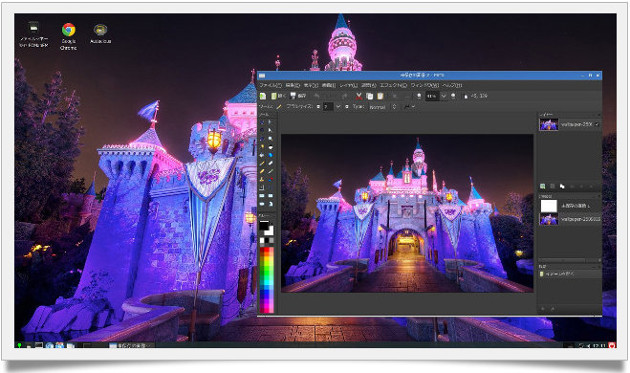Open the antialiasing dropdown in tool options
The height and width of the screenshot is (373, 630).
(409, 107)
